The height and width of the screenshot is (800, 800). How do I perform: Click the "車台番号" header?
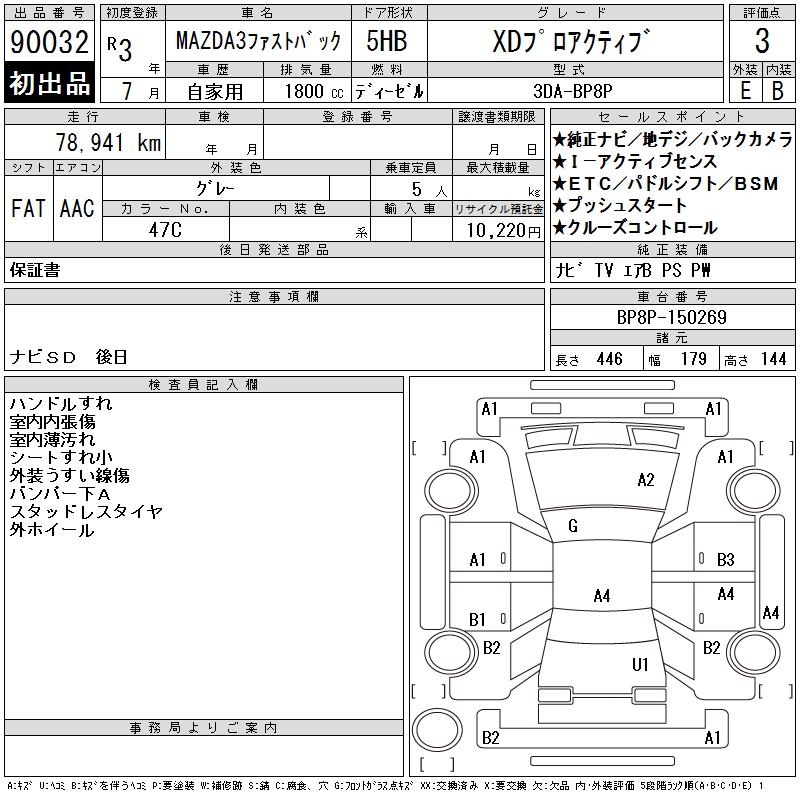(672, 296)
